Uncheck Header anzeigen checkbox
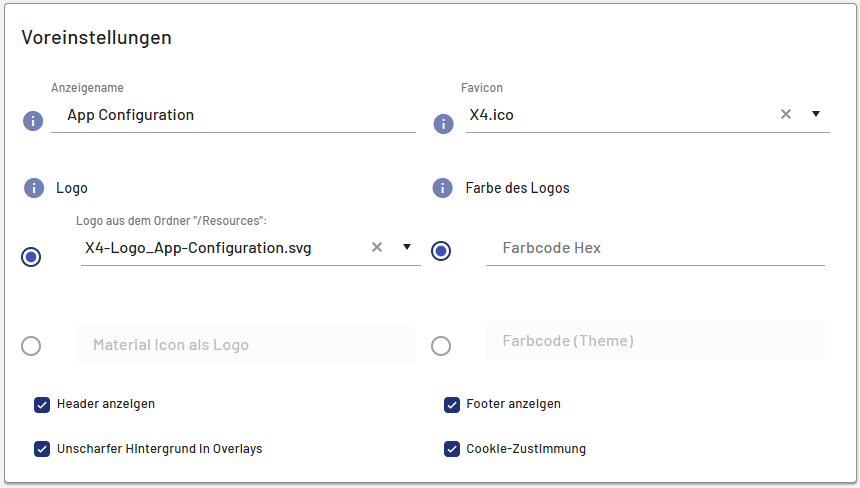The height and width of the screenshot is (488, 860). (x=42, y=404)
